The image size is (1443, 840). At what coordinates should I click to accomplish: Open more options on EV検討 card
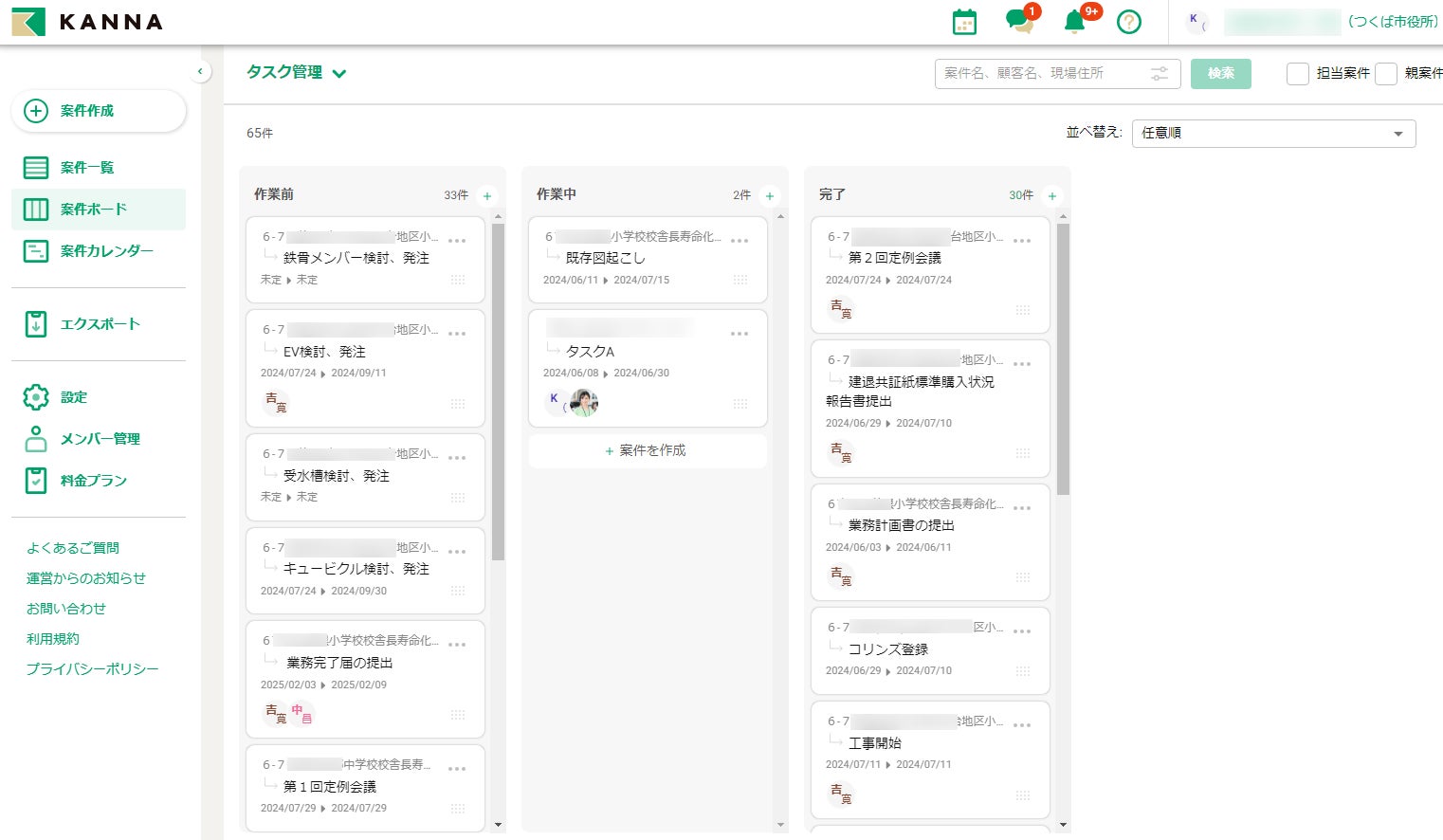tap(457, 334)
